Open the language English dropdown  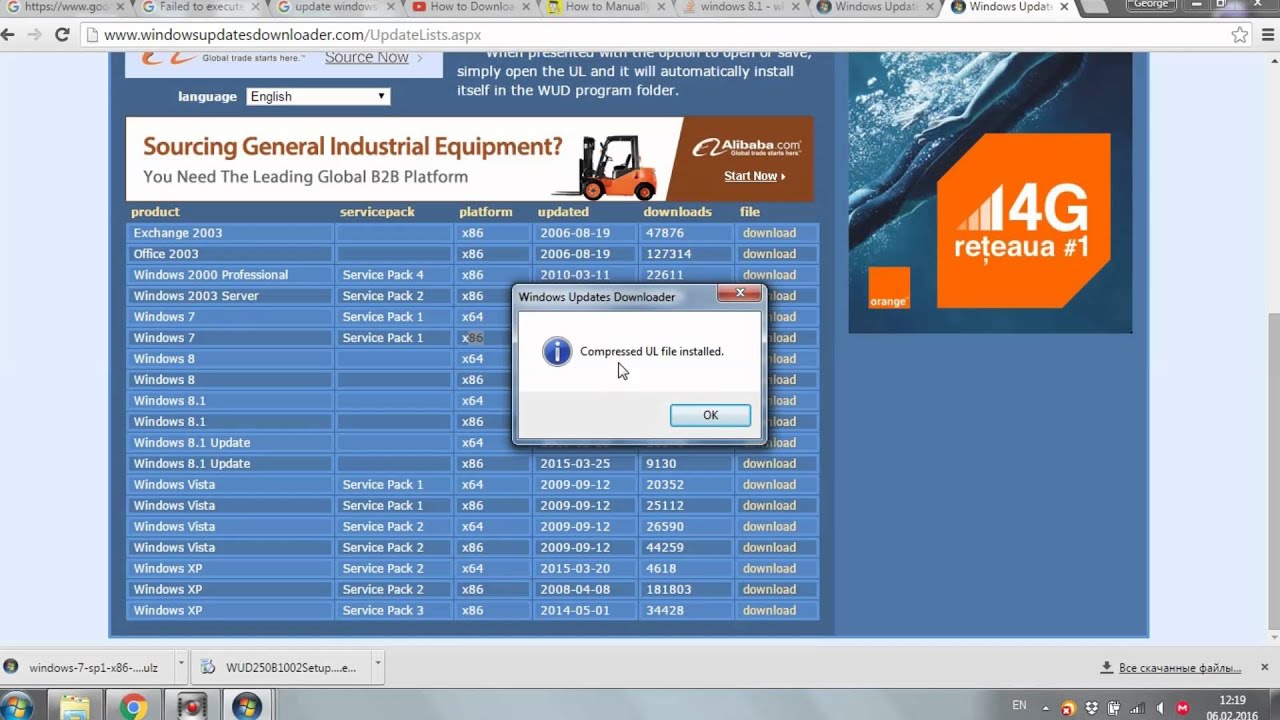(318, 96)
